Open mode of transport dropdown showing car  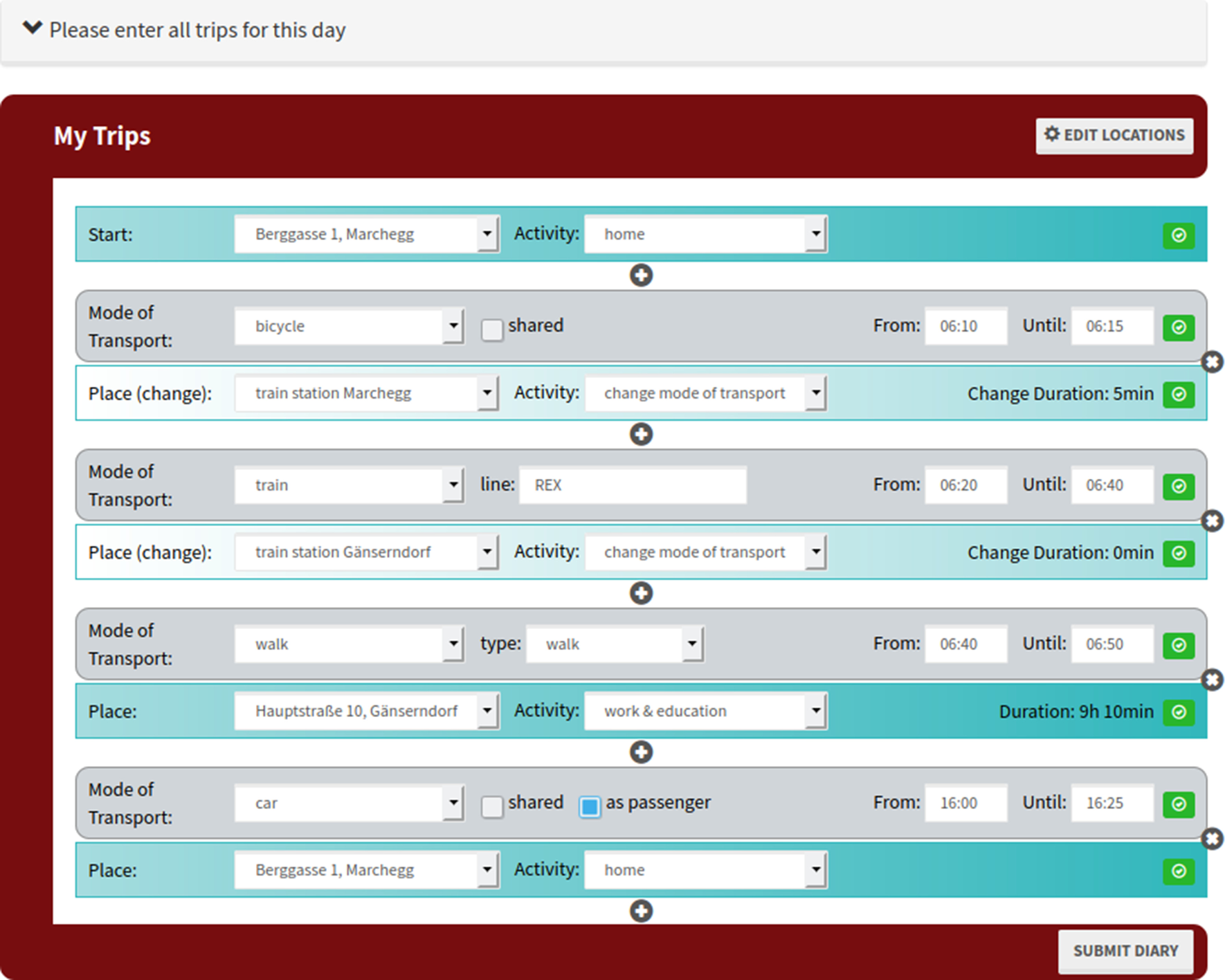click(349, 803)
